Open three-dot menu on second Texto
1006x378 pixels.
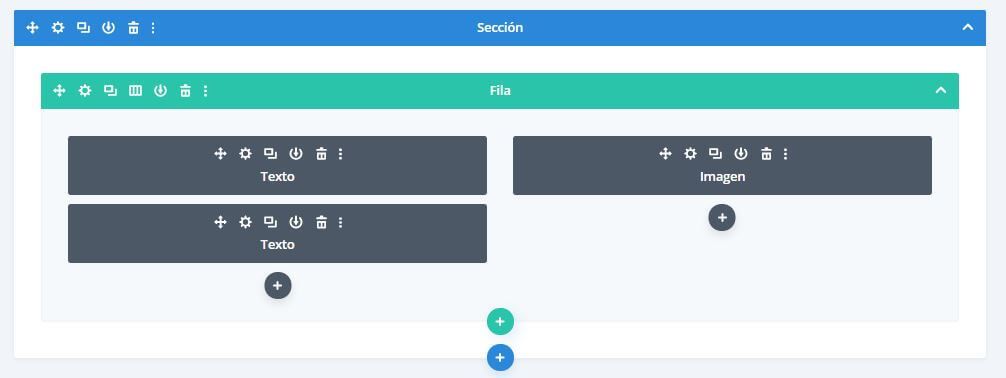point(341,222)
